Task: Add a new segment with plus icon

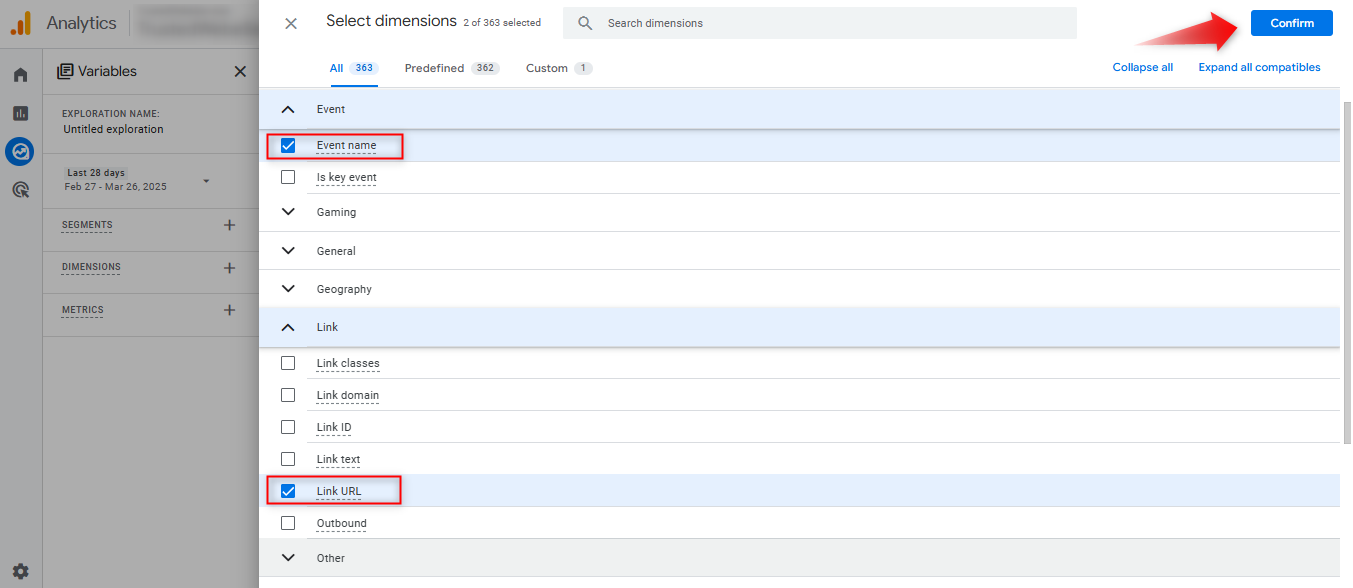Action: pos(229,225)
